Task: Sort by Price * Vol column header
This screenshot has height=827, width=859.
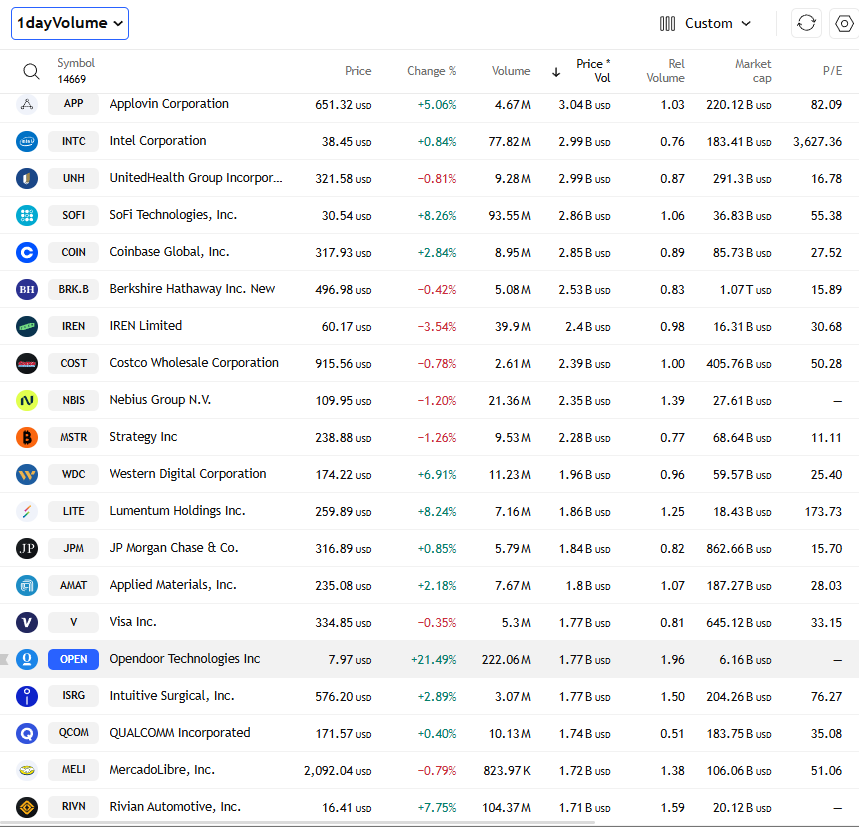Action: tap(593, 71)
